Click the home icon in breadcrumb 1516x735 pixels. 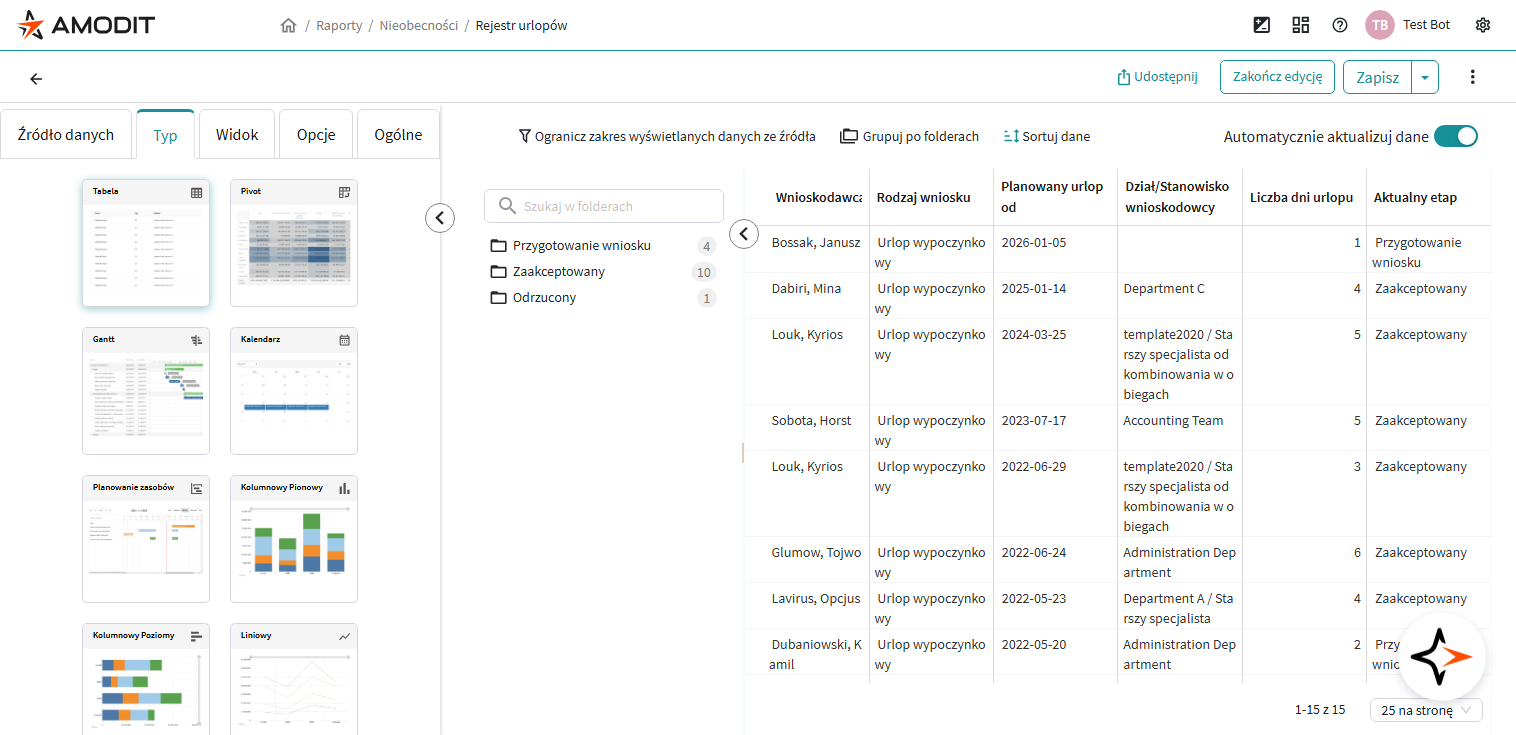coord(289,25)
